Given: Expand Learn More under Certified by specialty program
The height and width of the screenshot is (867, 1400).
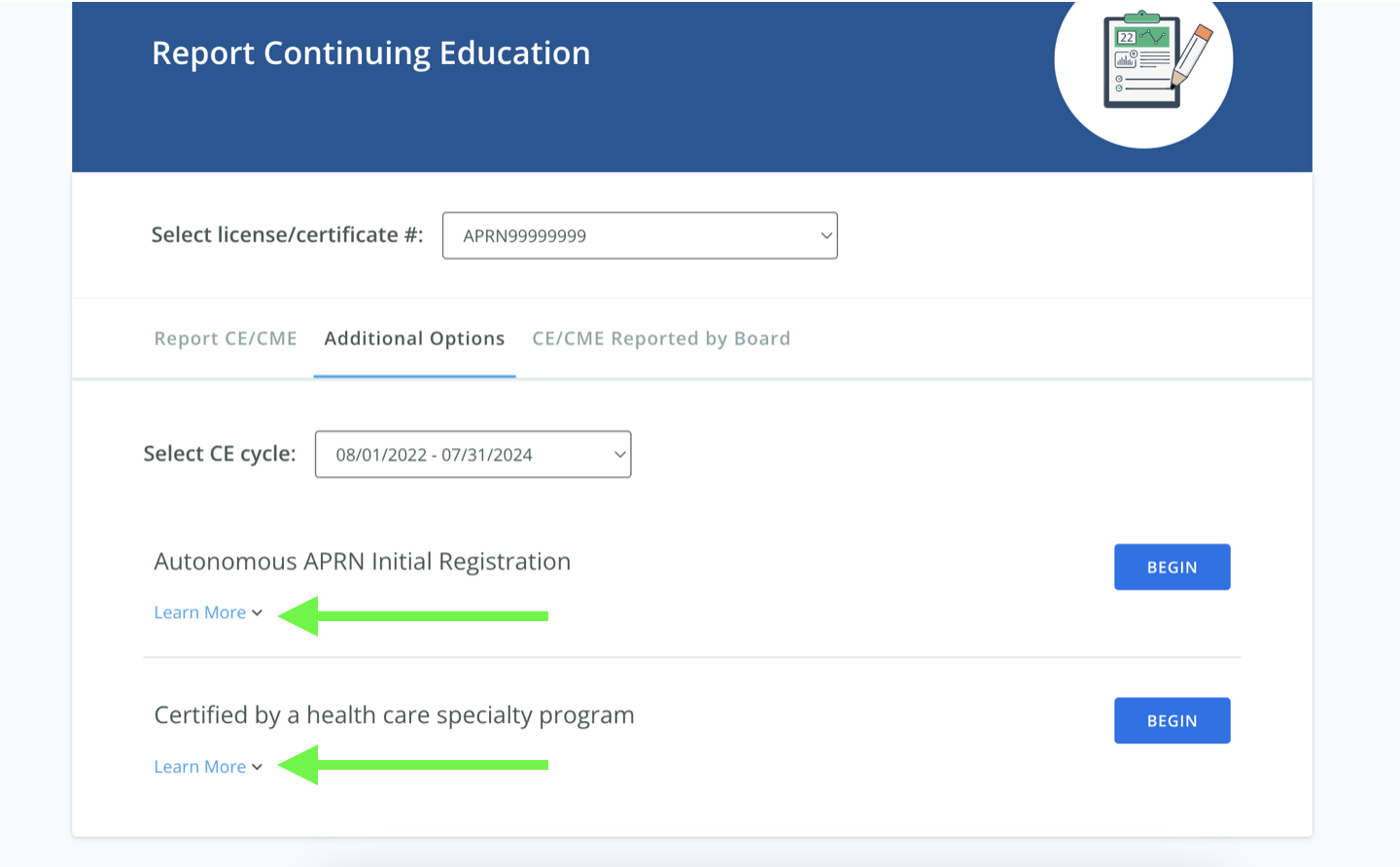Looking at the screenshot, I should click(208, 767).
